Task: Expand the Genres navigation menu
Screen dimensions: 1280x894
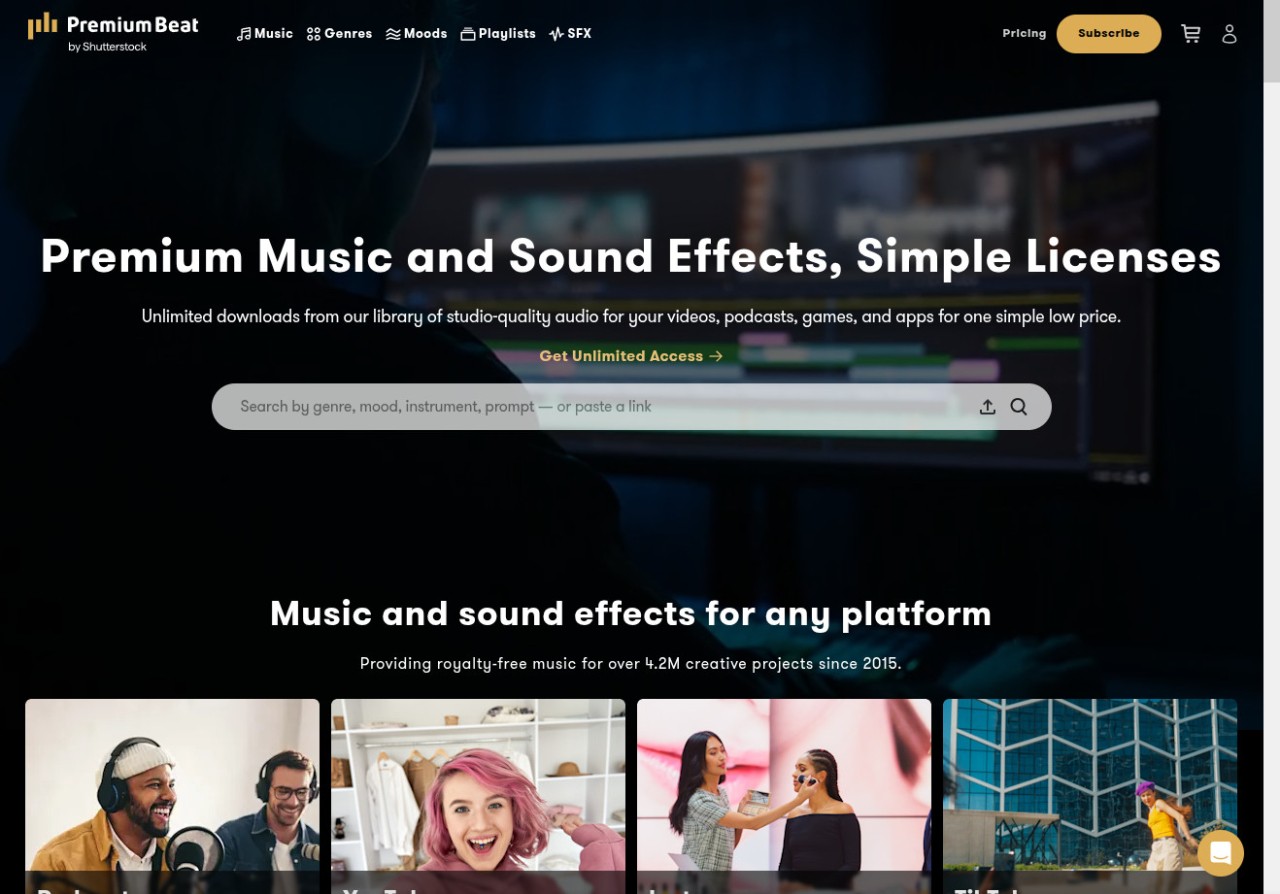Action: (x=339, y=34)
